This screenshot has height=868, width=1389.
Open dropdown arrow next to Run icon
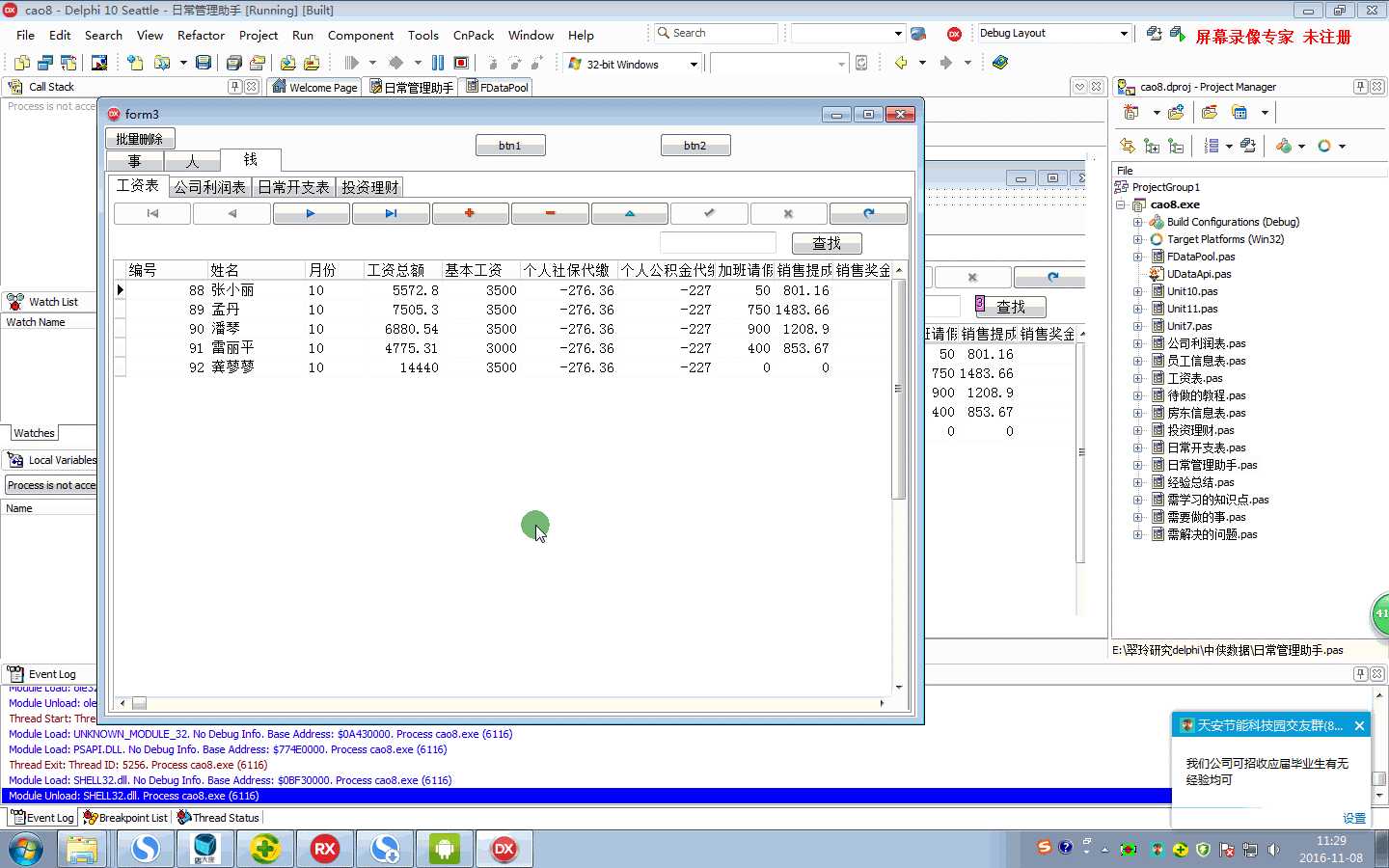[372, 63]
